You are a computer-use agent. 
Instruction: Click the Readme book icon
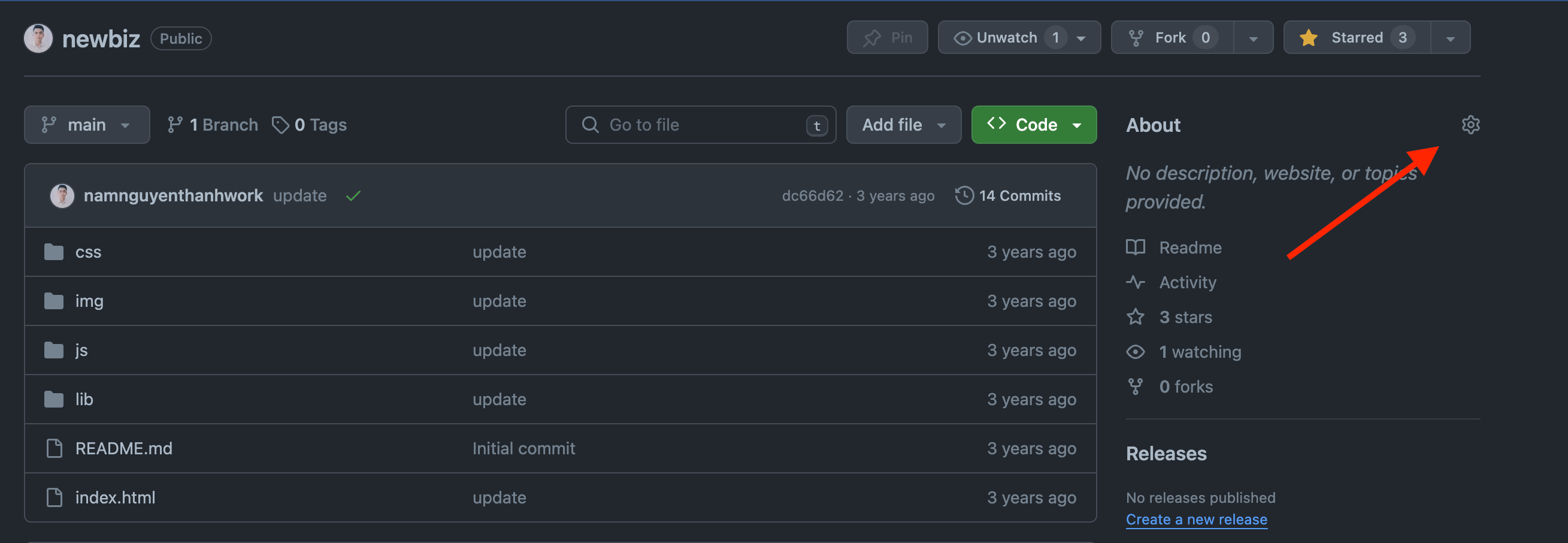(x=1135, y=248)
